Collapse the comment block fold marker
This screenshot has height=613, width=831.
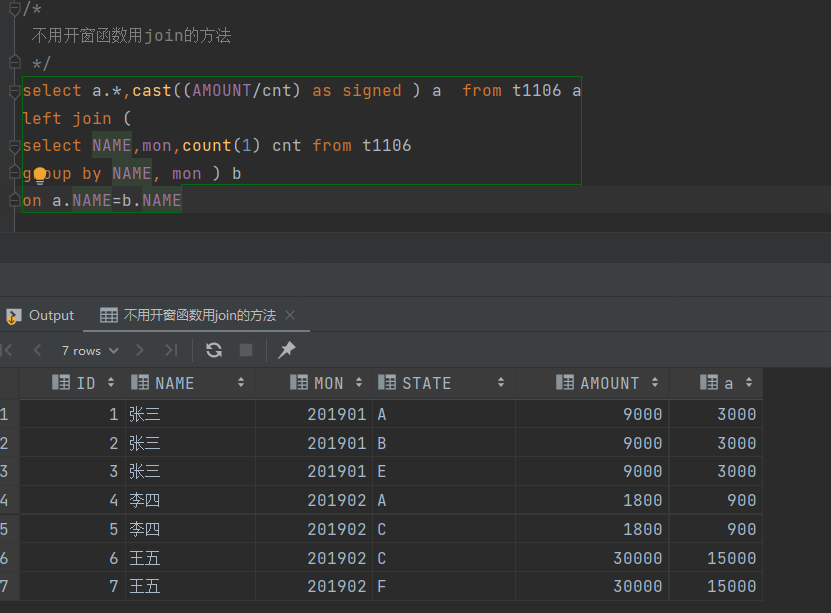(x=13, y=9)
